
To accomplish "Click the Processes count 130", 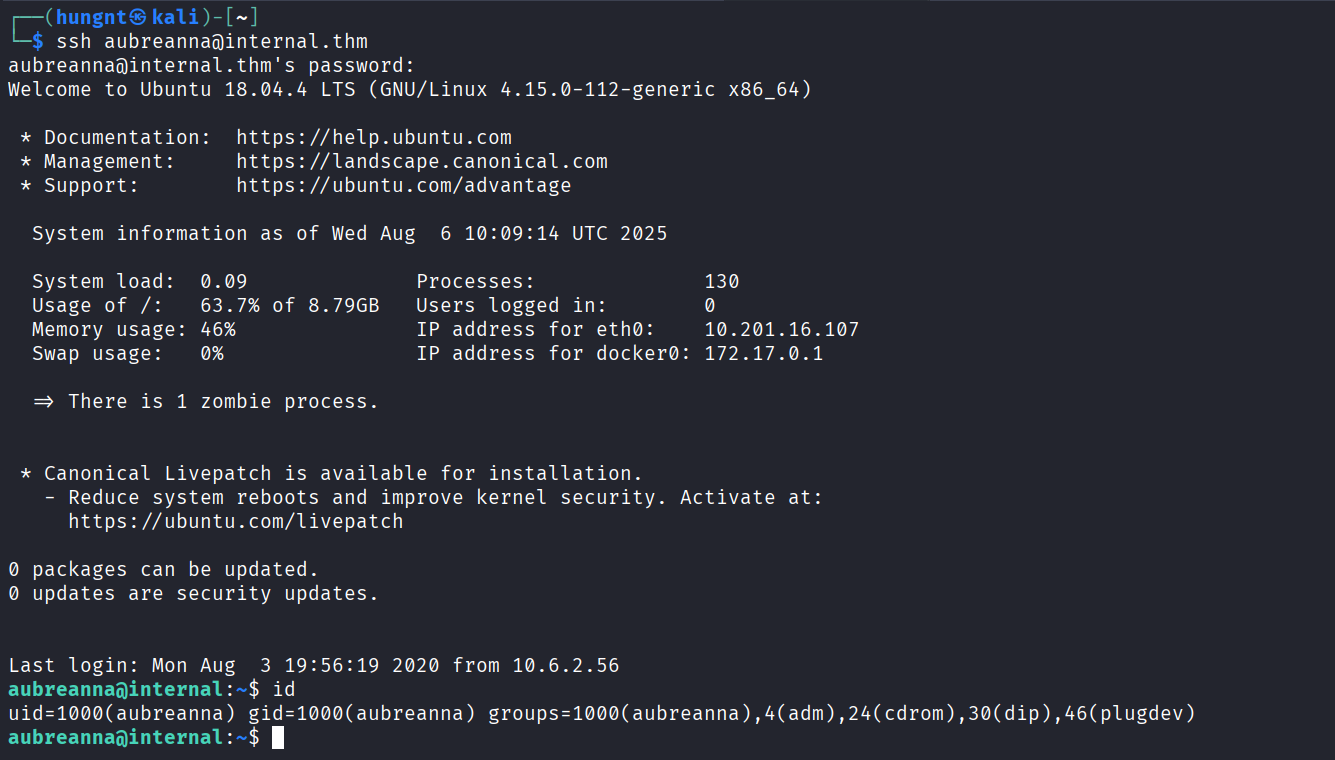I will (x=722, y=282).
